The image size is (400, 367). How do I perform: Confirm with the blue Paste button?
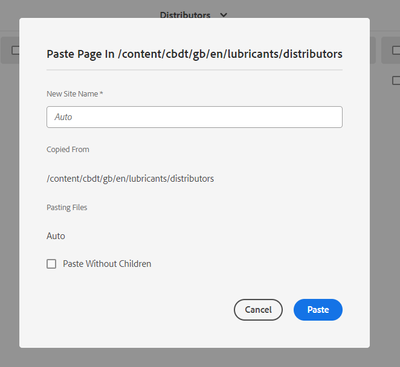click(x=318, y=310)
